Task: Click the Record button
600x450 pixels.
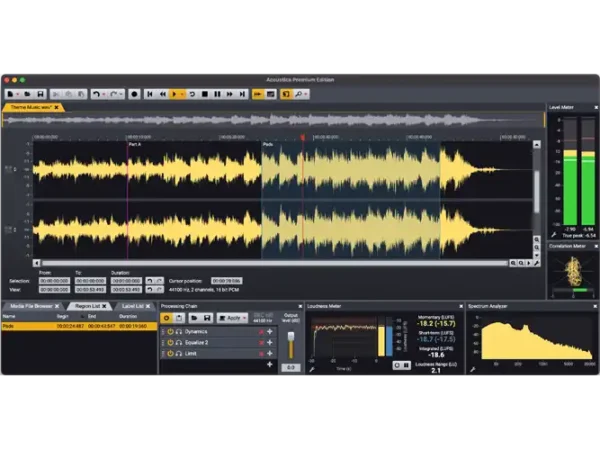Action: coord(134,94)
